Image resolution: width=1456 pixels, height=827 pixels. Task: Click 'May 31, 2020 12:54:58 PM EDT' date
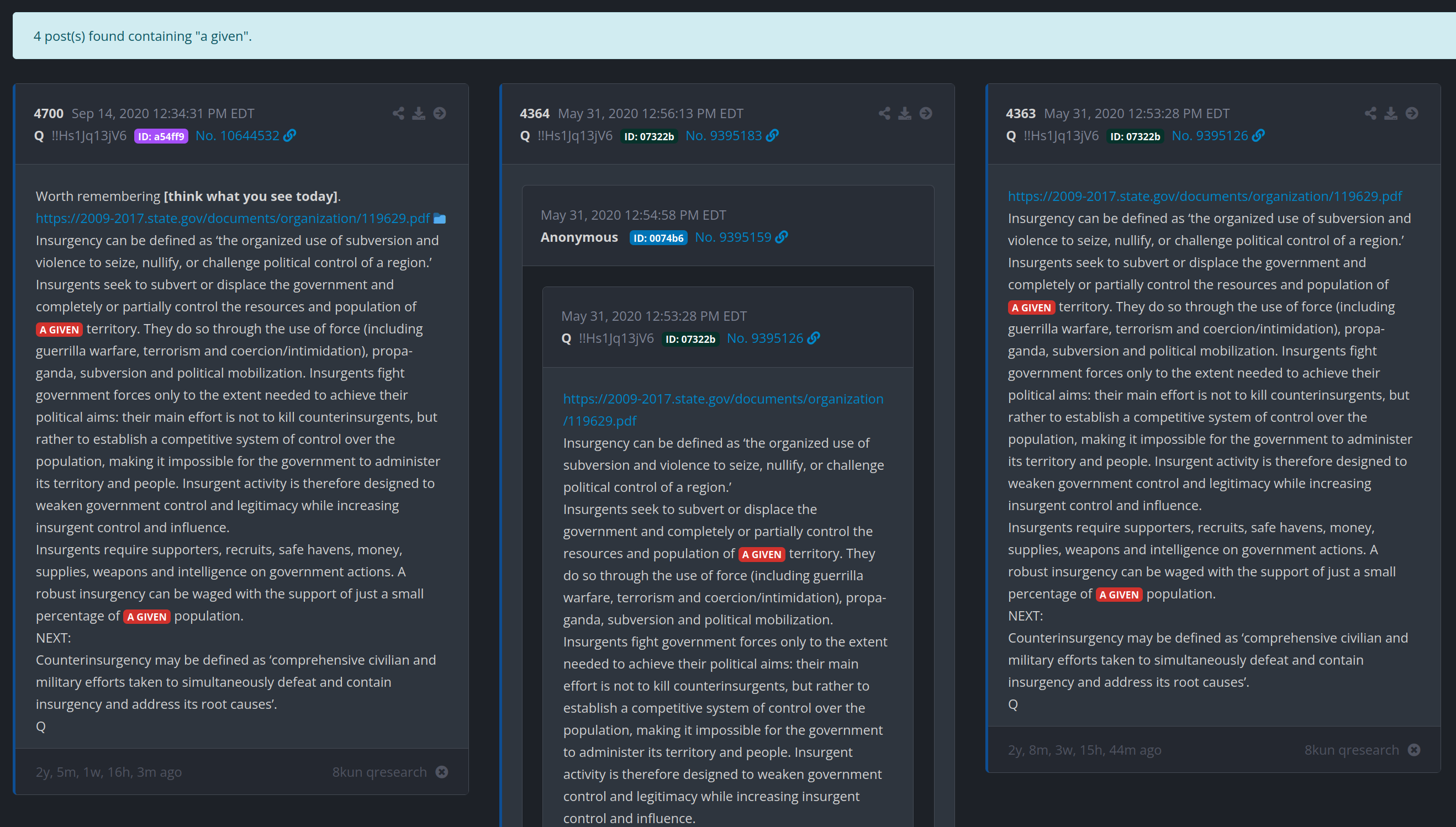tap(633, 215)
